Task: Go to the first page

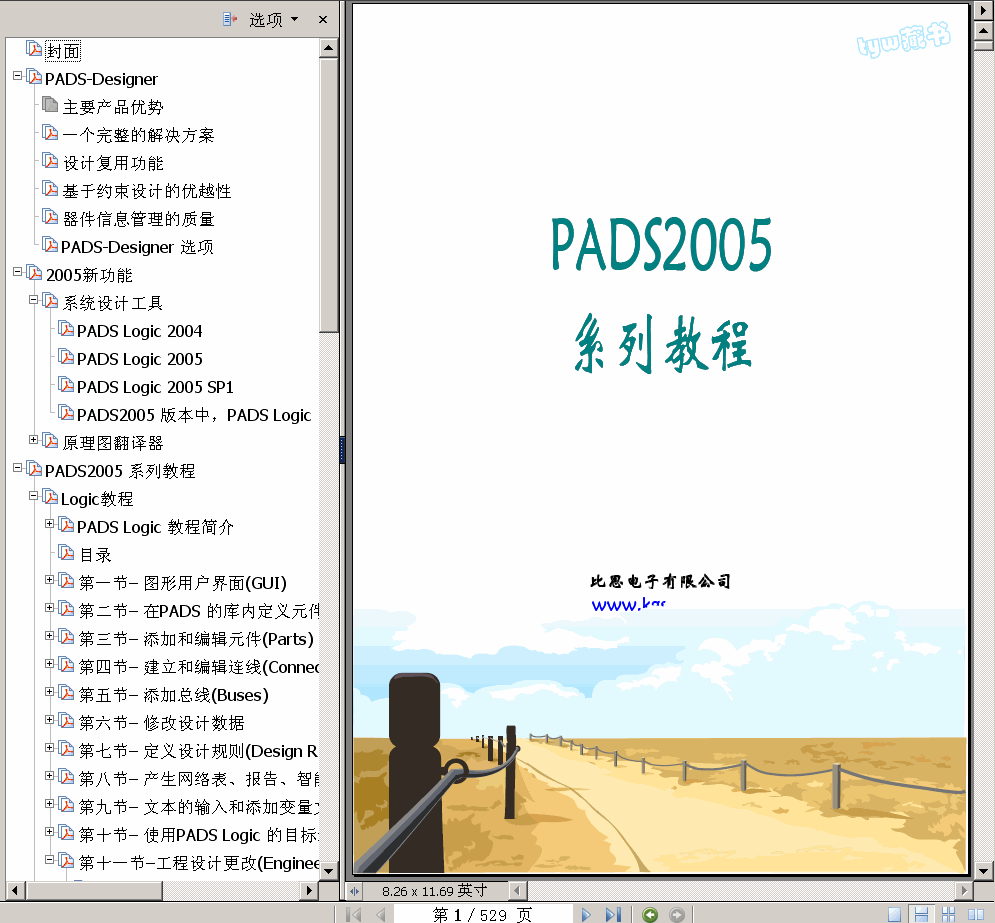Action: pyautogui.click(x=356, y=914)
